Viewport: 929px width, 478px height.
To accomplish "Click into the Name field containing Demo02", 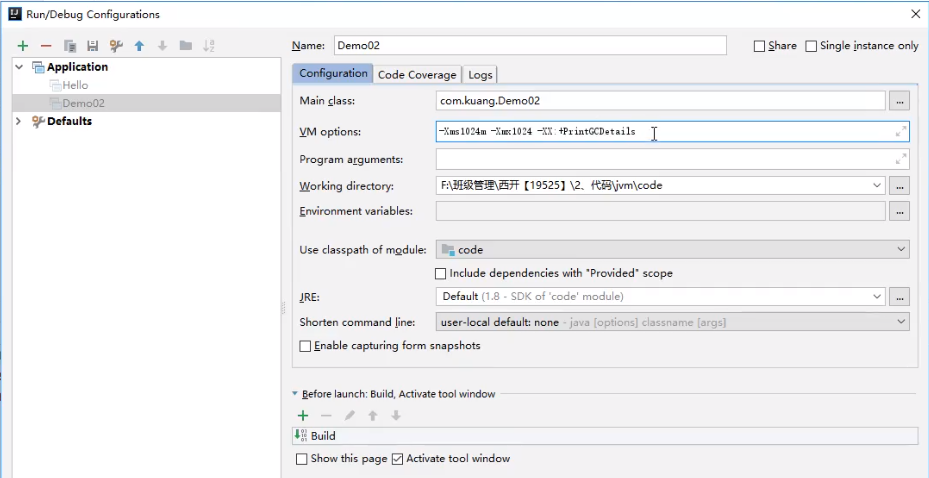I will (x=530, y=46).
